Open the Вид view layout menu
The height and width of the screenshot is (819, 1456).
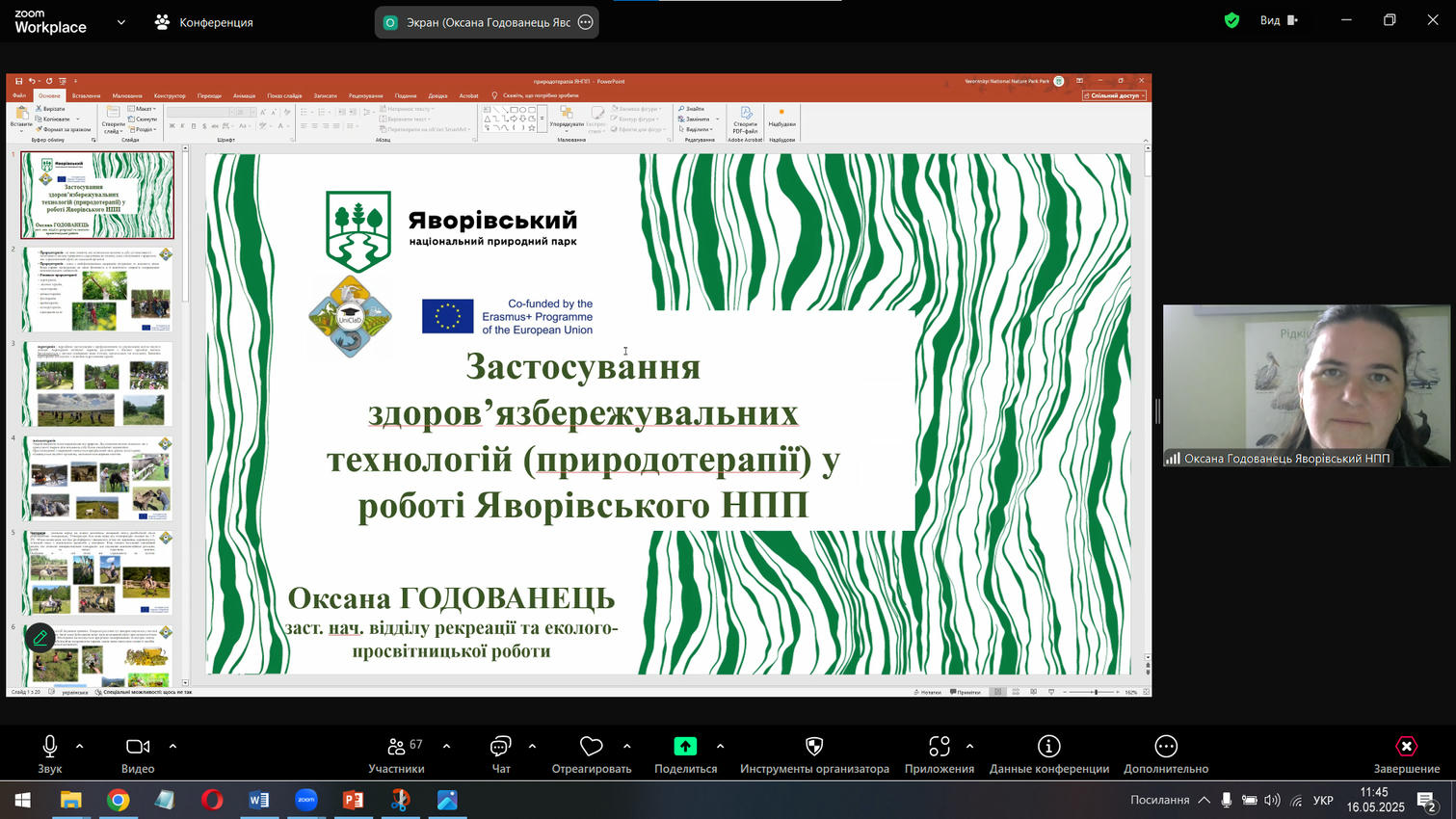point(1279,20)
